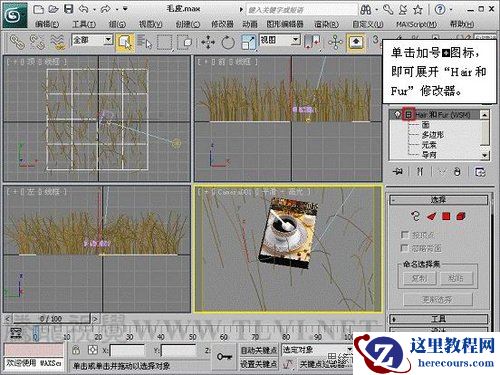Enable the 按顶点 checkbox

coord(405,235)
